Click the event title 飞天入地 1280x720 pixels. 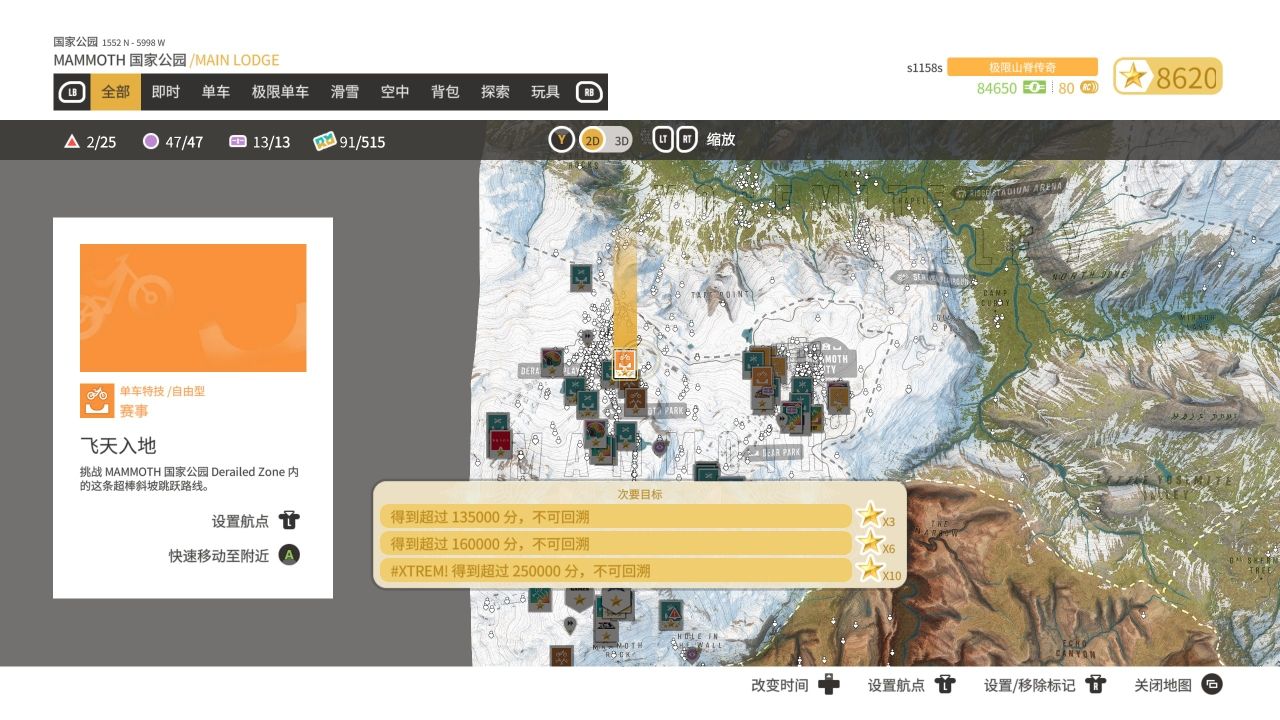coord(118,446)
